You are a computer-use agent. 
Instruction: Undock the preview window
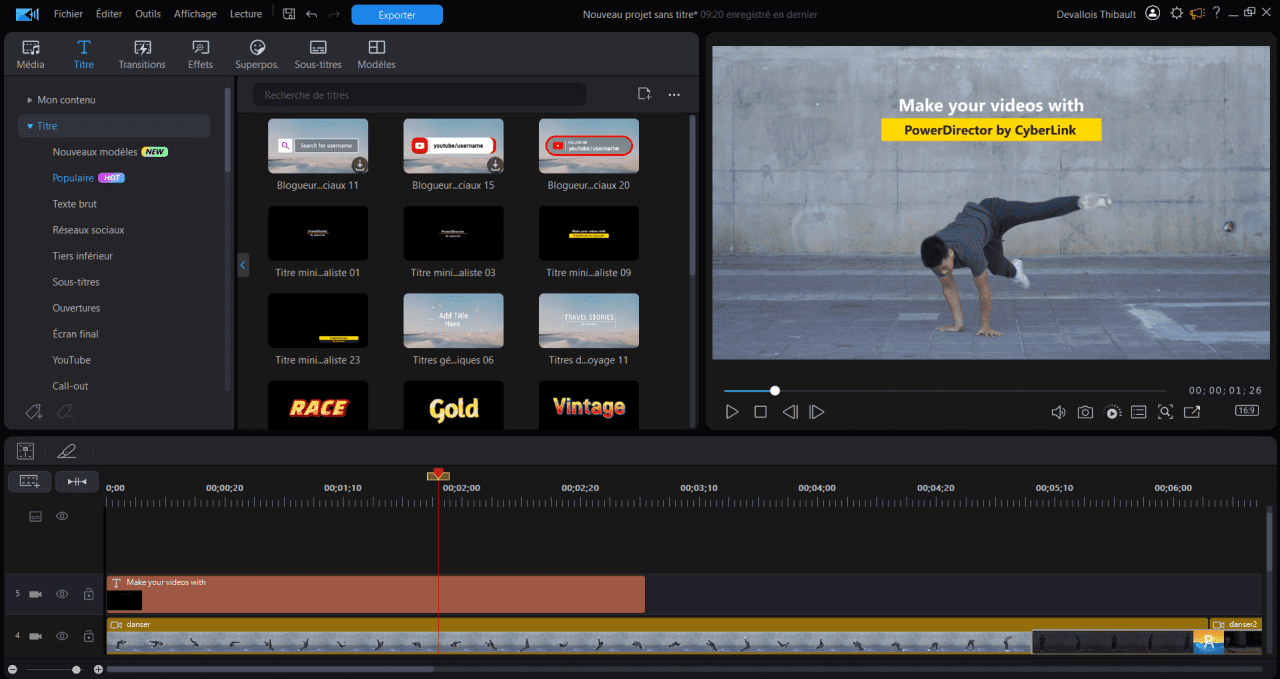tap(1191, 411)
